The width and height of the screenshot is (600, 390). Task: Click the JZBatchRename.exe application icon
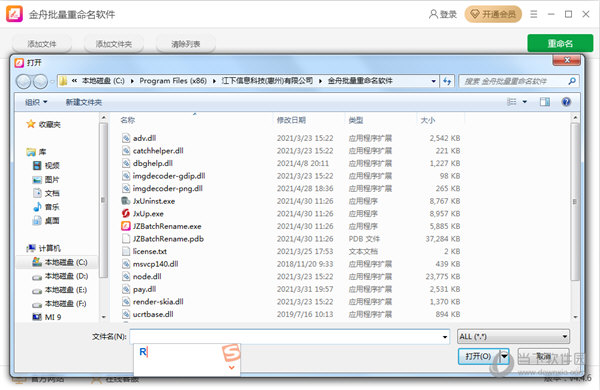(126, 226)
